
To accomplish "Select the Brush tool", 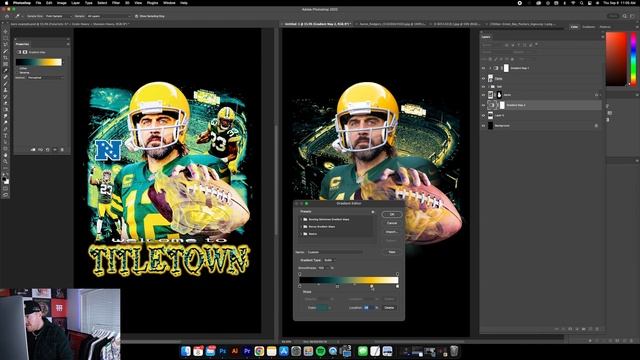I will point(5,84).
